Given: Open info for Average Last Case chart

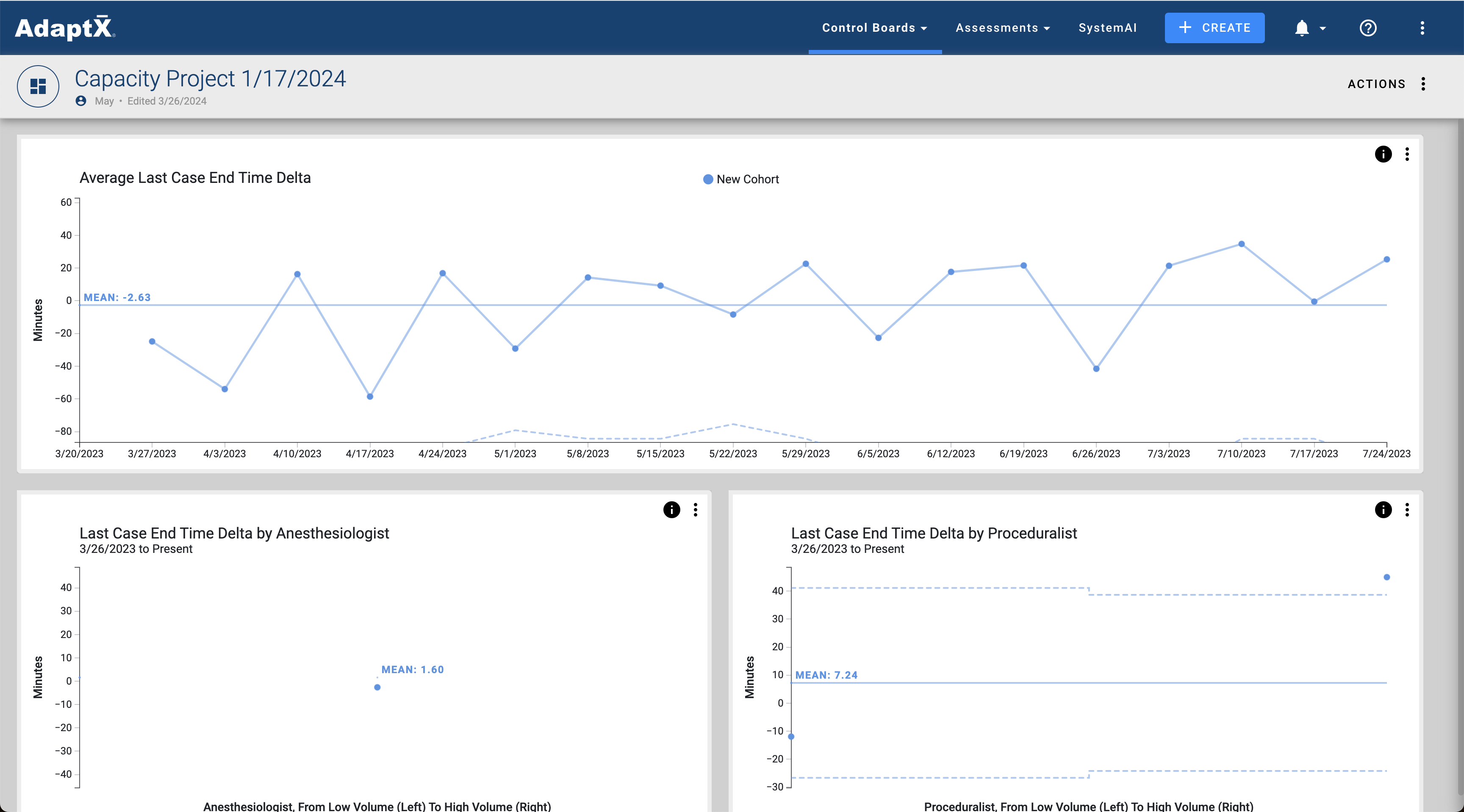Looking at the screenshot, I should 1383,154.
